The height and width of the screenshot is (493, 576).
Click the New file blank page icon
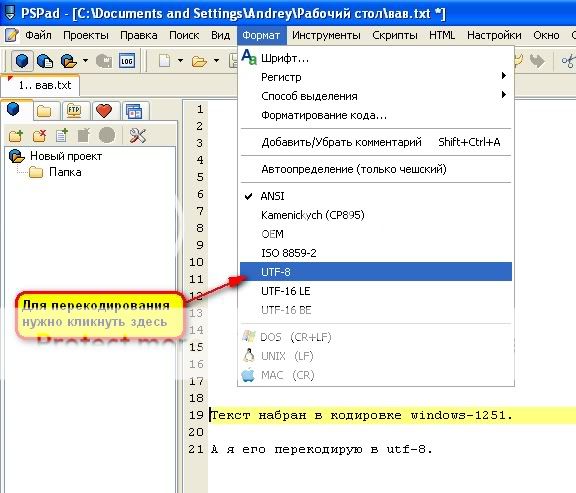[164, 61]
